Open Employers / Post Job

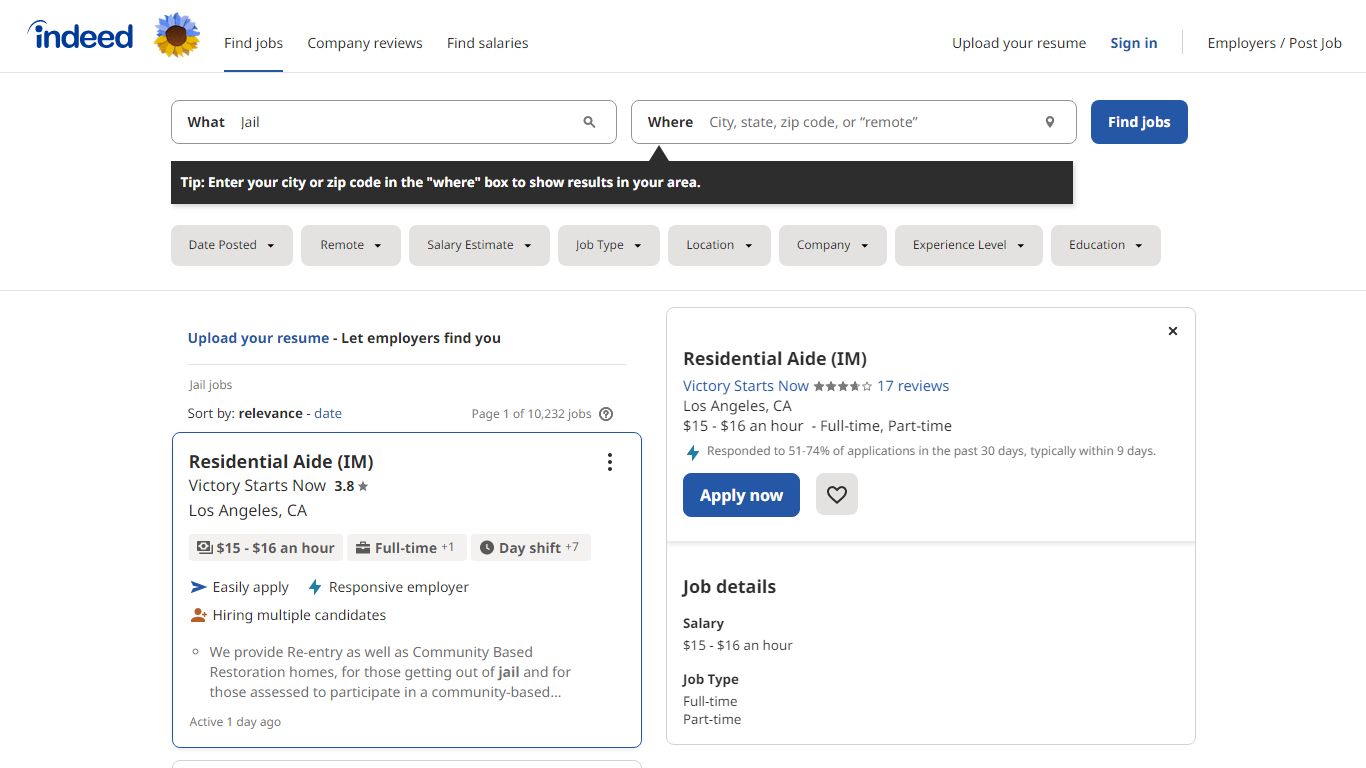pos(1275,43)
